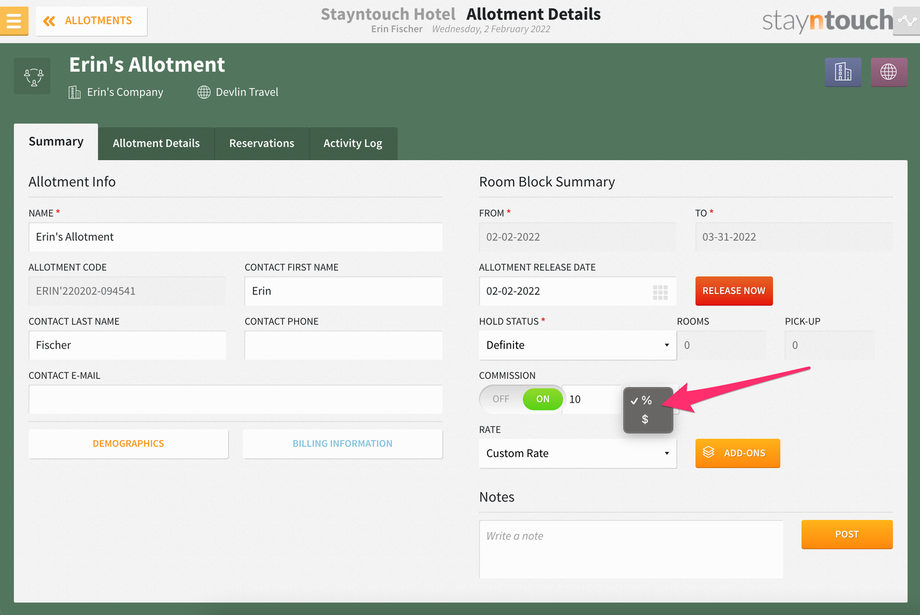The image size is (920, 615).
Task: Switch to the Summary tab
Action: coord(56,141)
